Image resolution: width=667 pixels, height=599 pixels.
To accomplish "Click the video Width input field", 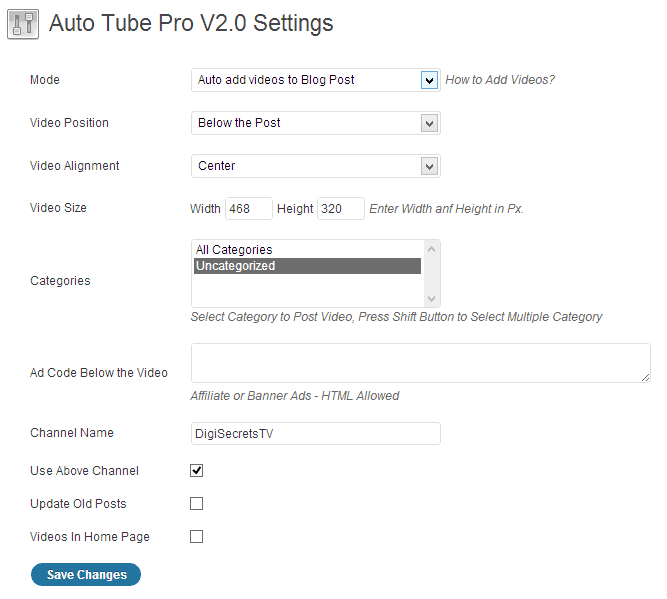I will (249, 209).
